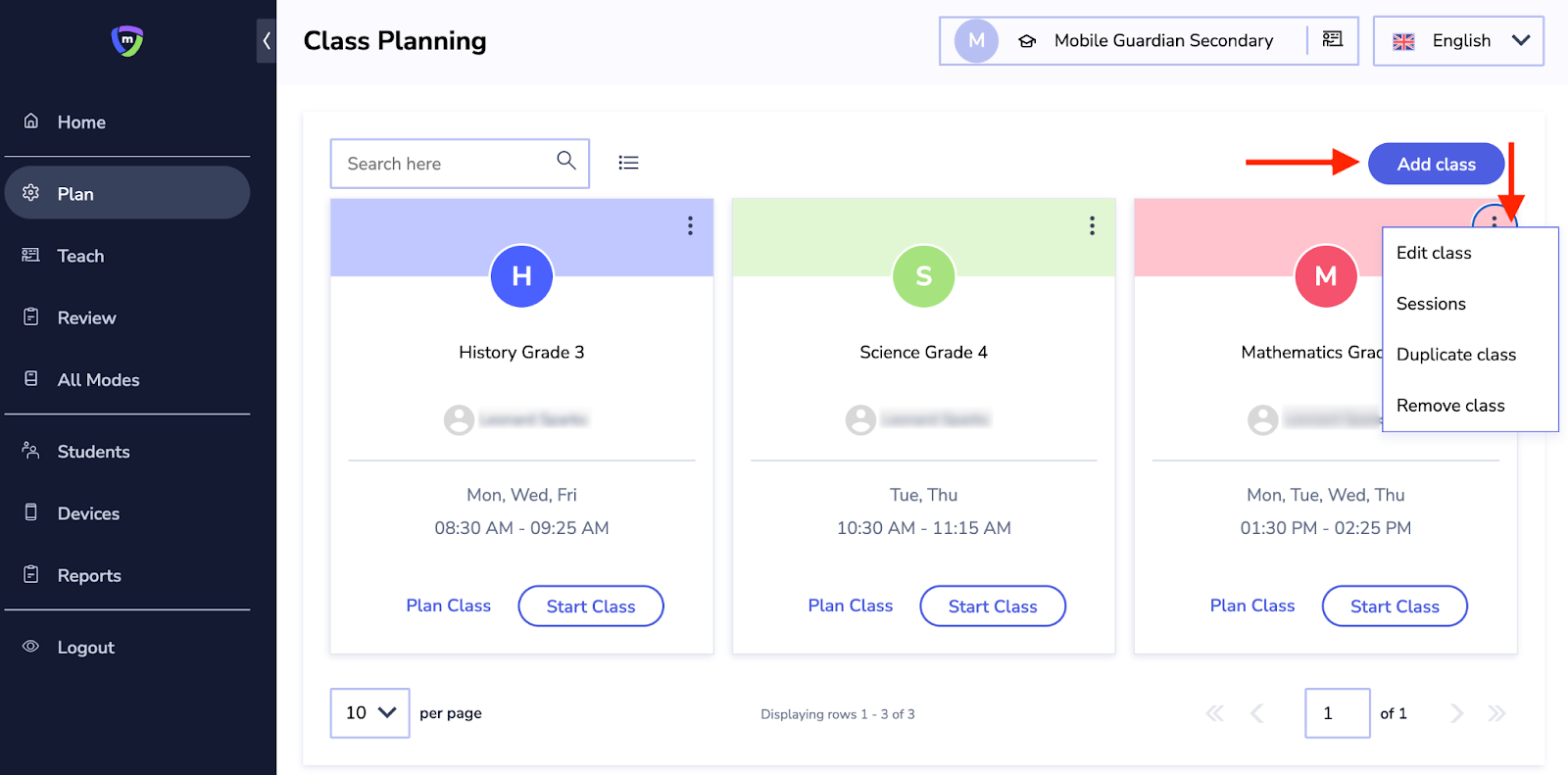Click the classroom icon beside school name
The height and width of the screenshot is (775, 1568).
(1333, 40)
